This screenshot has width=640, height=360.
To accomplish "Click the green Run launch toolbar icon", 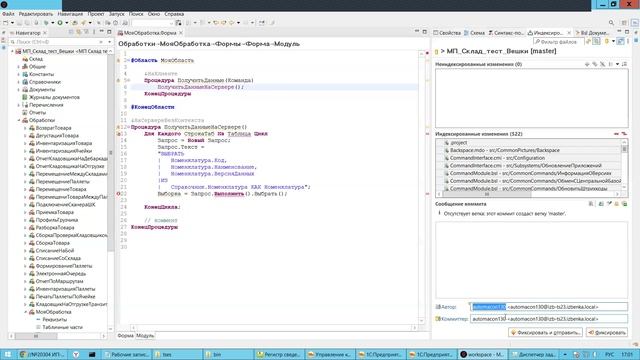I will [x=60, y=23].
